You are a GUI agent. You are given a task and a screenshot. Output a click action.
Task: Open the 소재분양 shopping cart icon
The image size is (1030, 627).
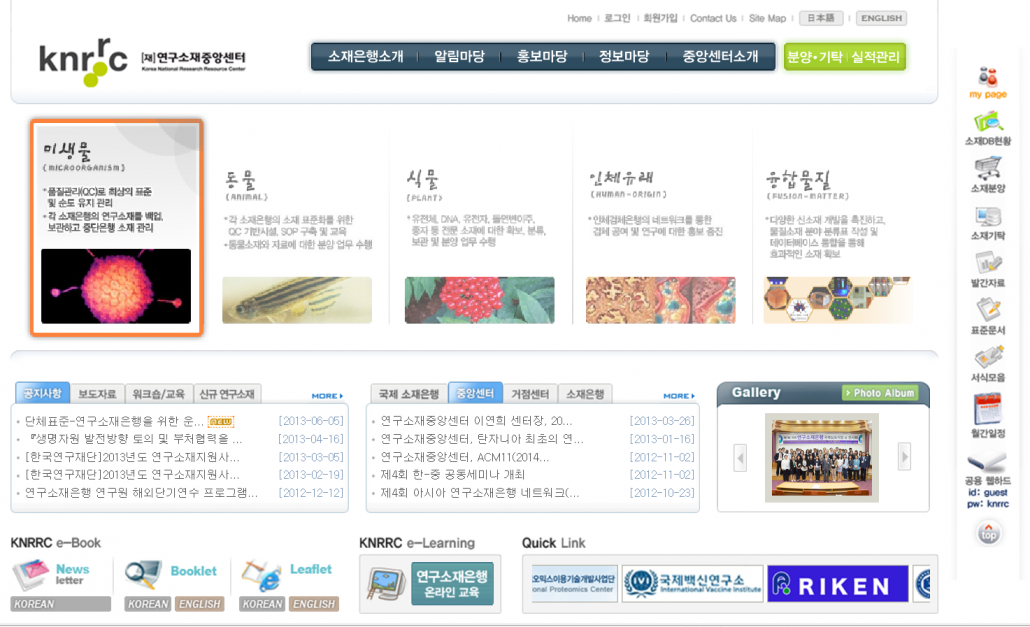tap(988, 171)
